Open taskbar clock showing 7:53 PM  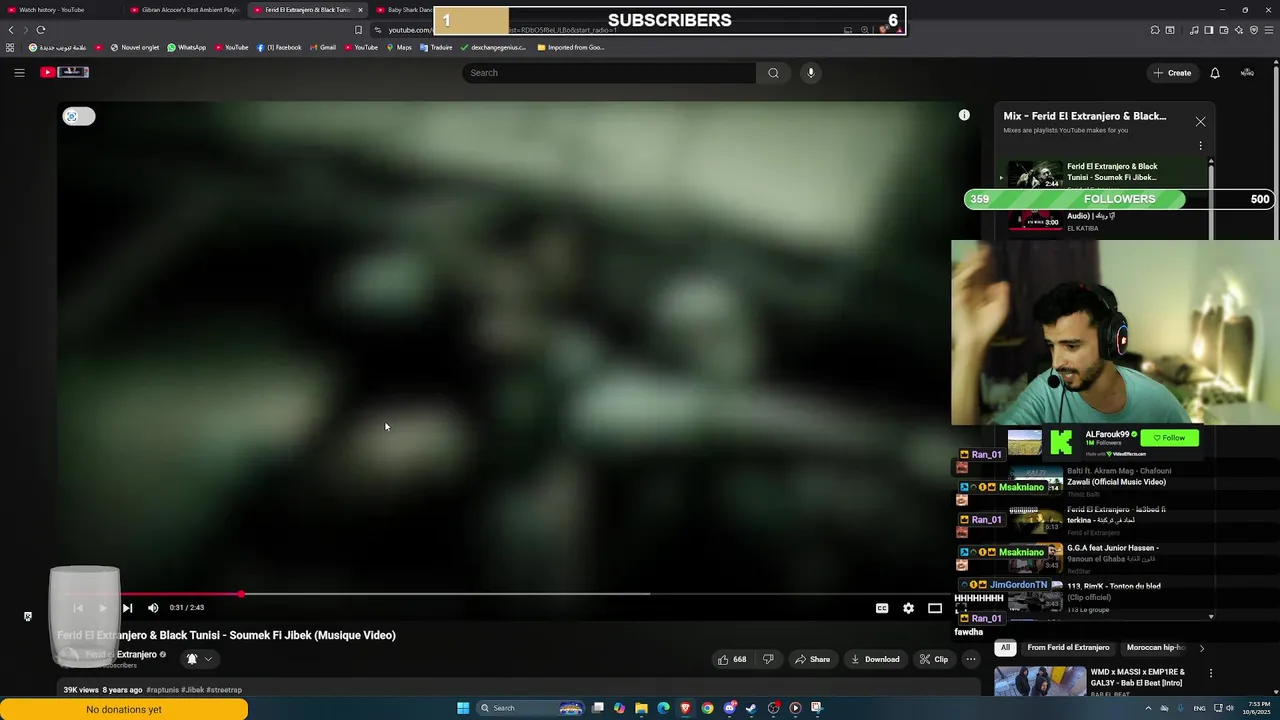[x=1259, y=708]
